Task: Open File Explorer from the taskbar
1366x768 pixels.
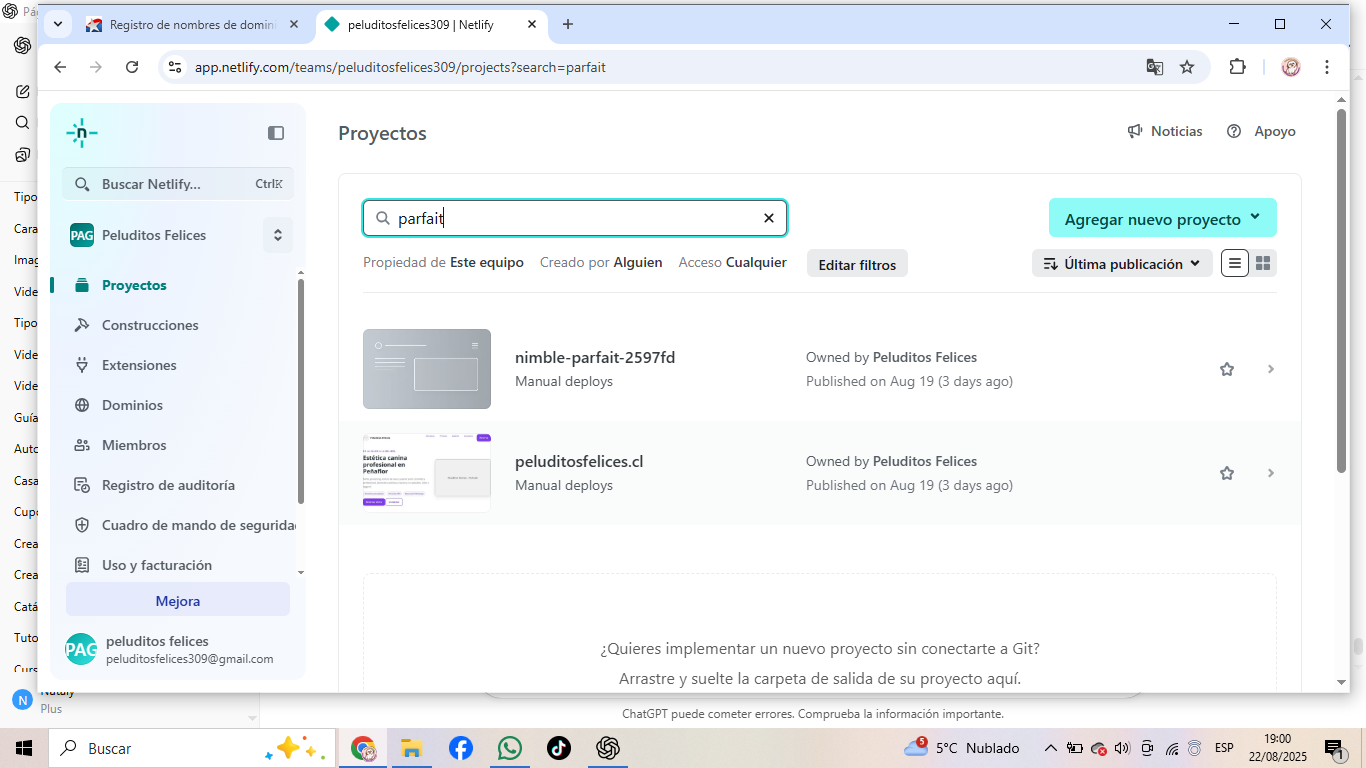Action: (x=411, y=748)
